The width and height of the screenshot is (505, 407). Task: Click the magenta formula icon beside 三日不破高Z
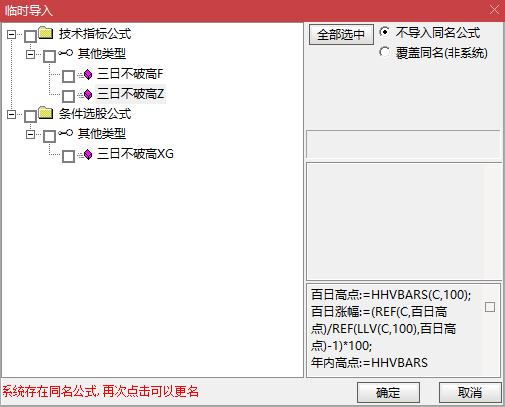pyautogui.click(x=88, y=95)
